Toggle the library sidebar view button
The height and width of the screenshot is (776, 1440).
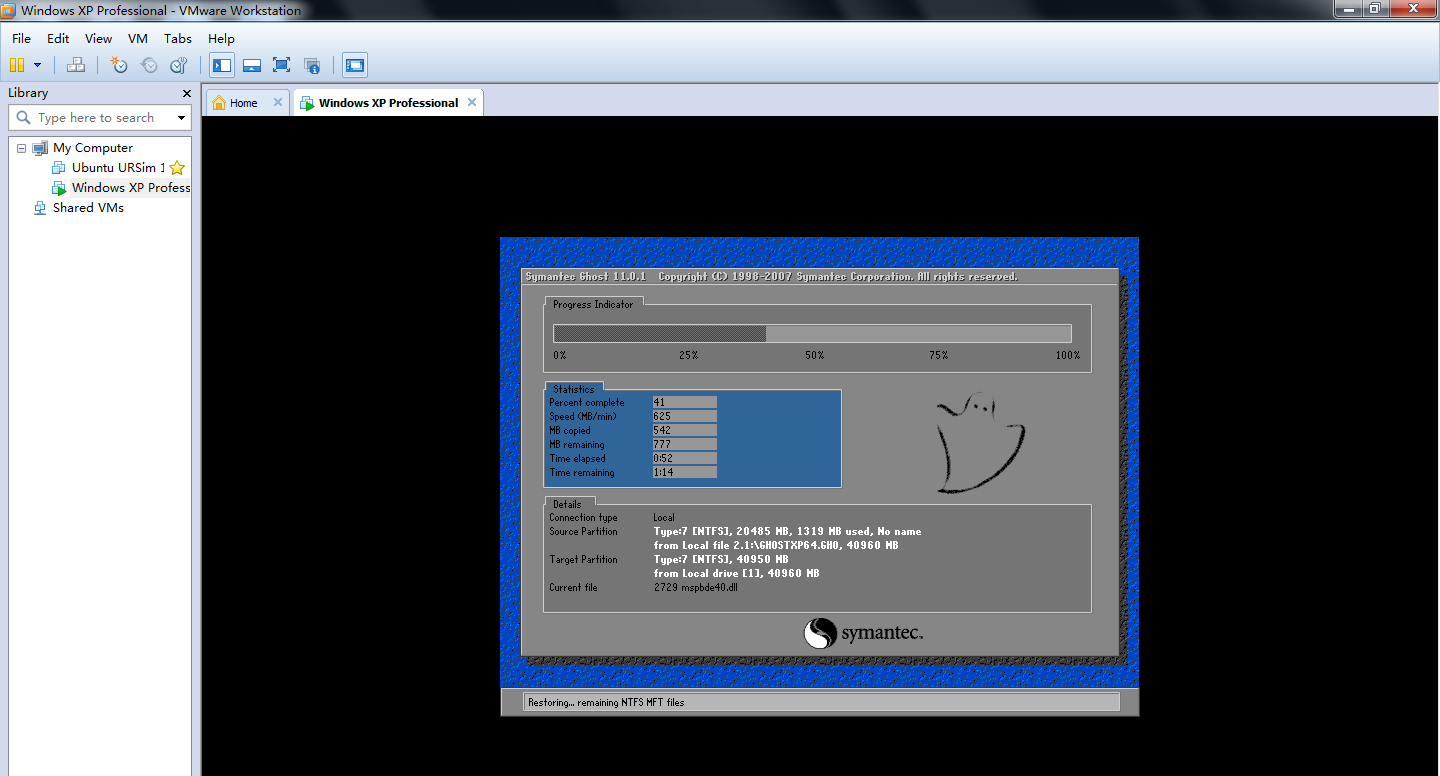(222, 65)
